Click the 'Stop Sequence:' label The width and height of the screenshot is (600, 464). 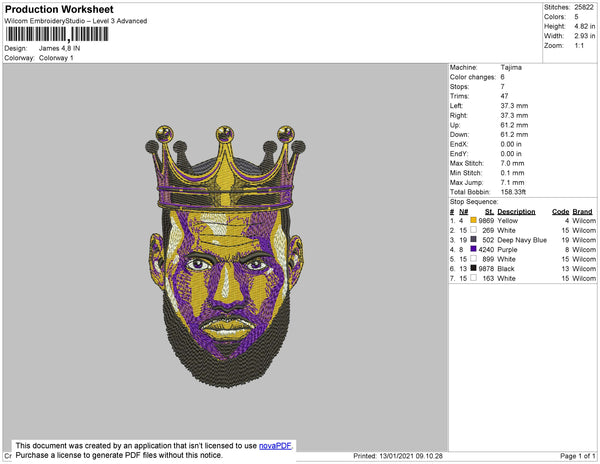(x=474, y=202)
